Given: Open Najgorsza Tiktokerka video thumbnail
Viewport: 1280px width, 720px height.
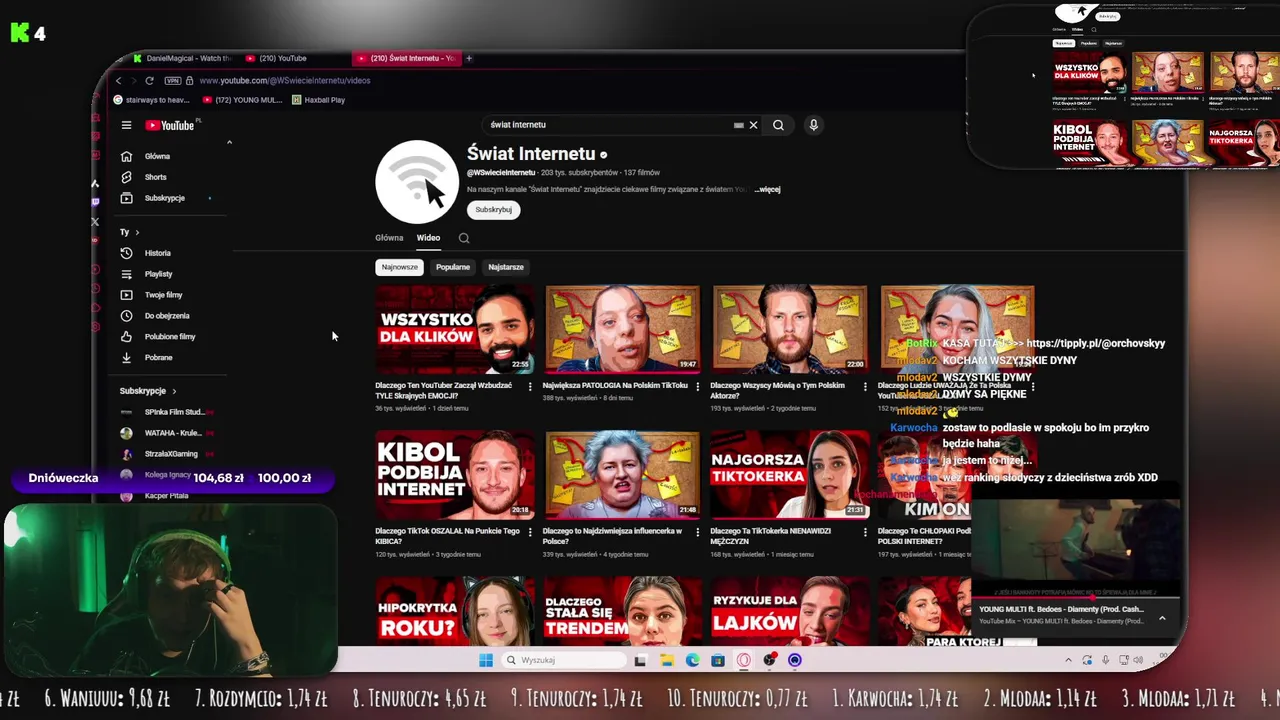Looking at the screenshot, I should pyautogui.click(x=790, y=474).
